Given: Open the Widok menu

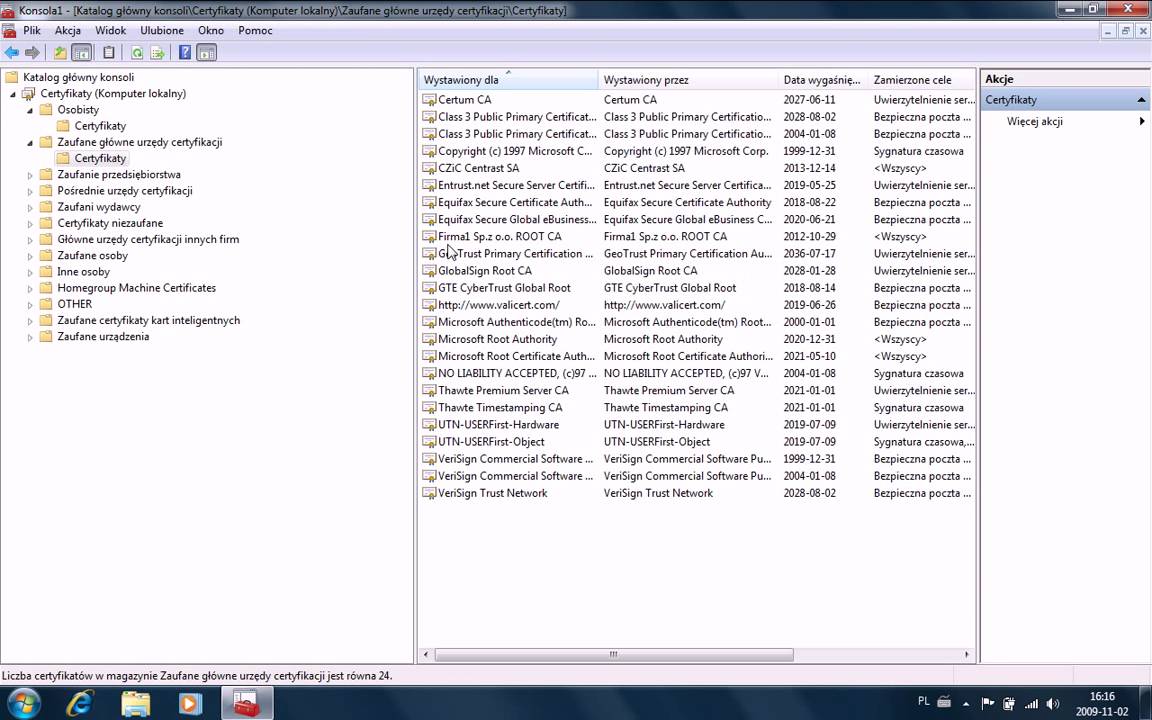Looking at the screenshot, I should [111, 30].
